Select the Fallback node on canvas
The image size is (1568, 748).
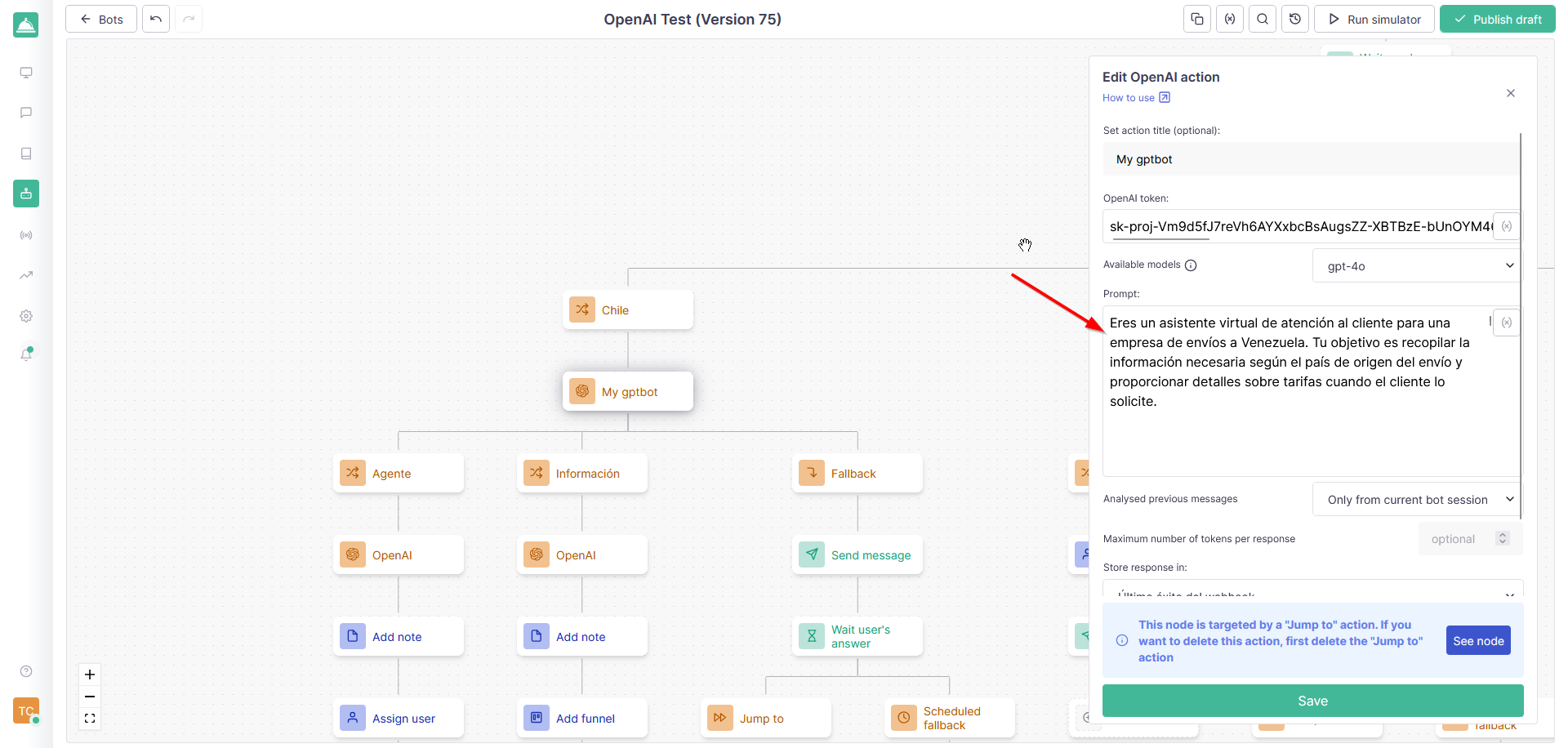[x=857, y=474]
